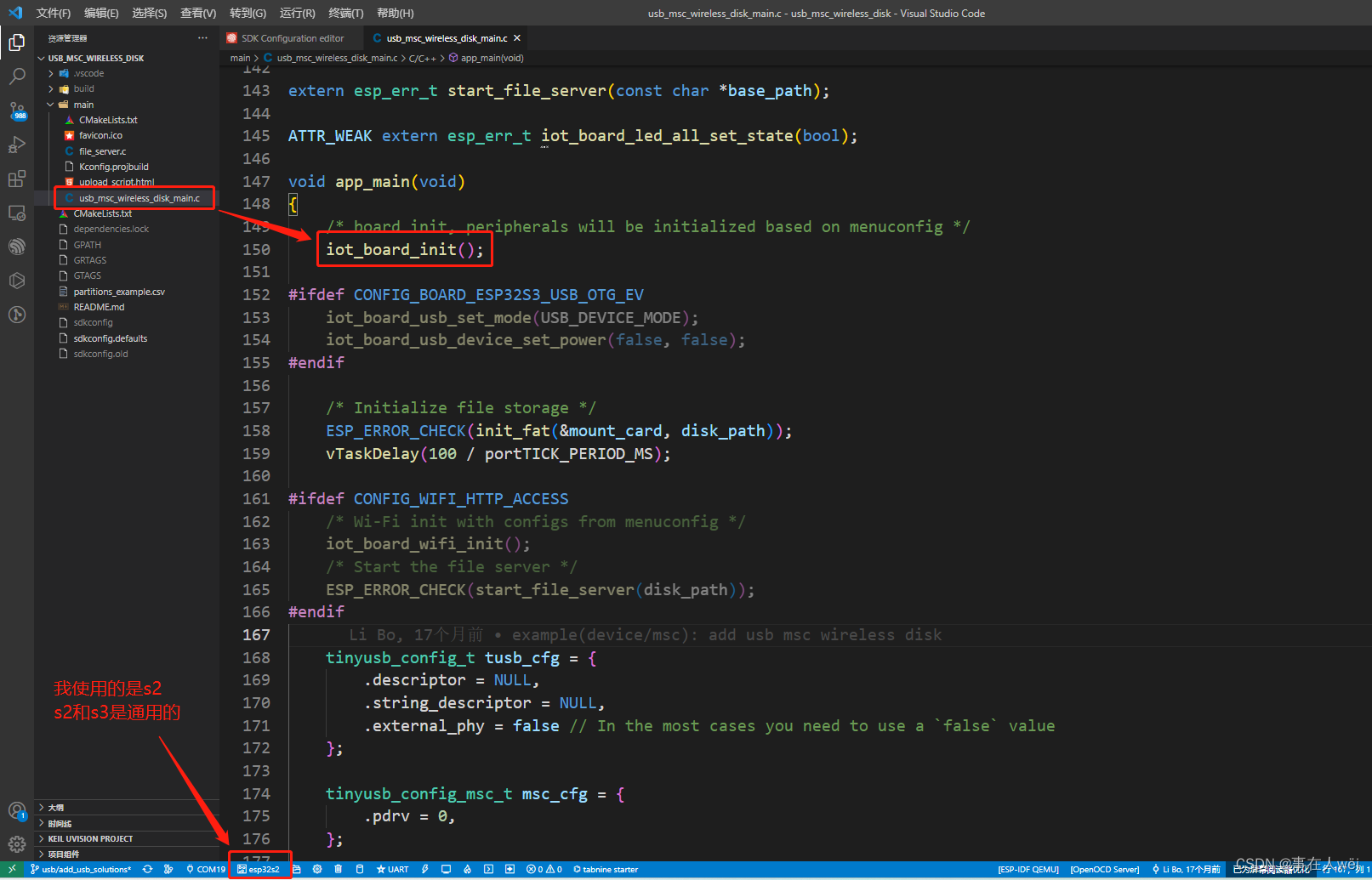Open file_server.c in the explorer

[127, 151]
